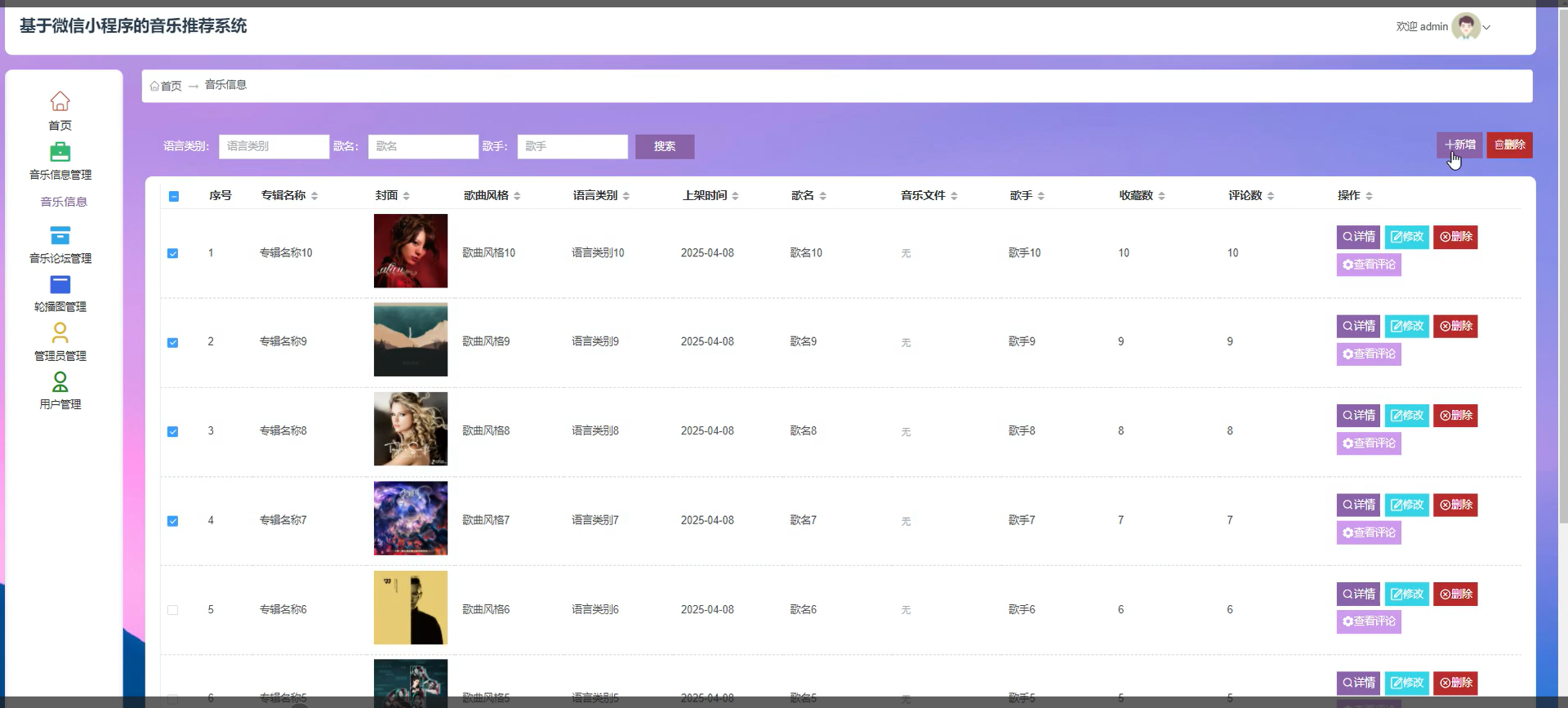Uncheck row 2 专辑名称9 checkbox
This screenshot has height=708, width=1568.
click(172, 342)
